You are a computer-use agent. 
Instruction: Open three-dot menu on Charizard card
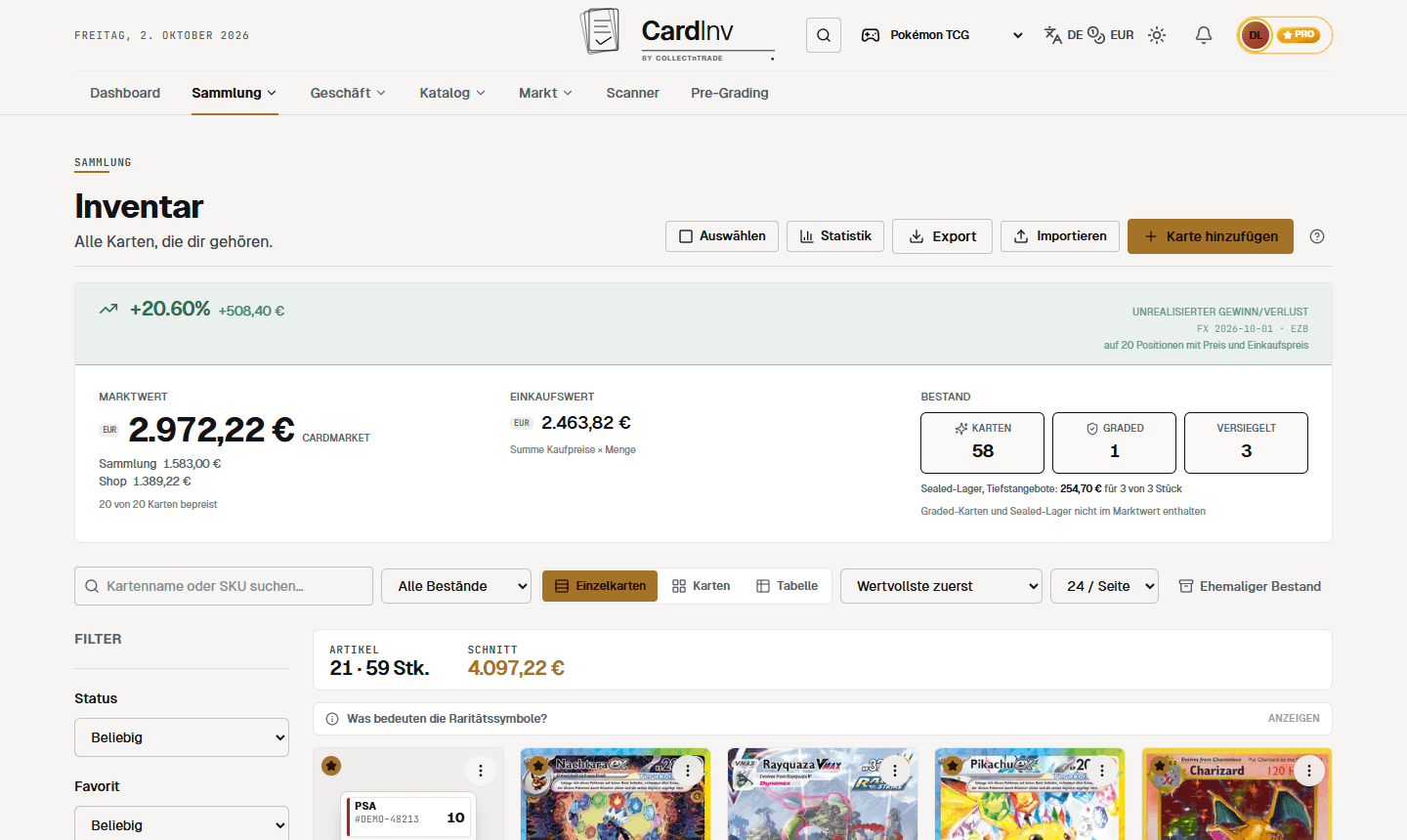(1309, 771)
